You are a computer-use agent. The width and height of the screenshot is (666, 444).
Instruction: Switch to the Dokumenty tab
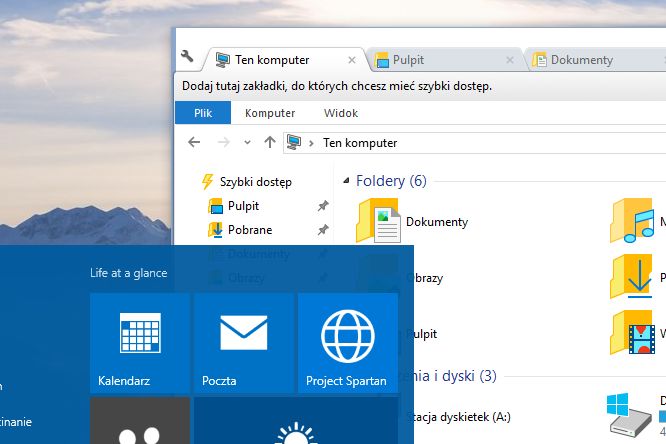pyautogui.click(x=595, y=60)
